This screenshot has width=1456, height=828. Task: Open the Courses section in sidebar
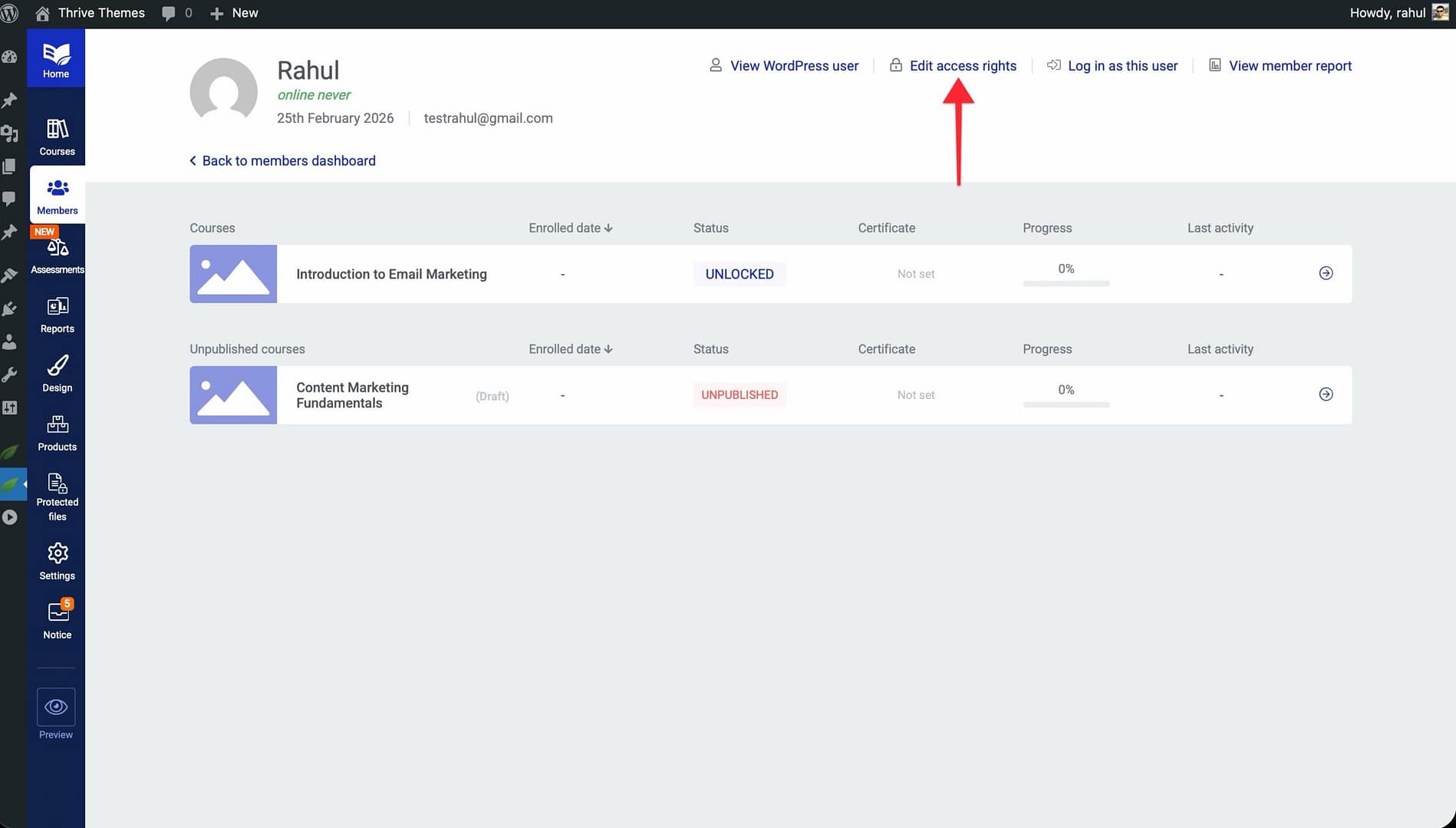[x=57, y=137]
